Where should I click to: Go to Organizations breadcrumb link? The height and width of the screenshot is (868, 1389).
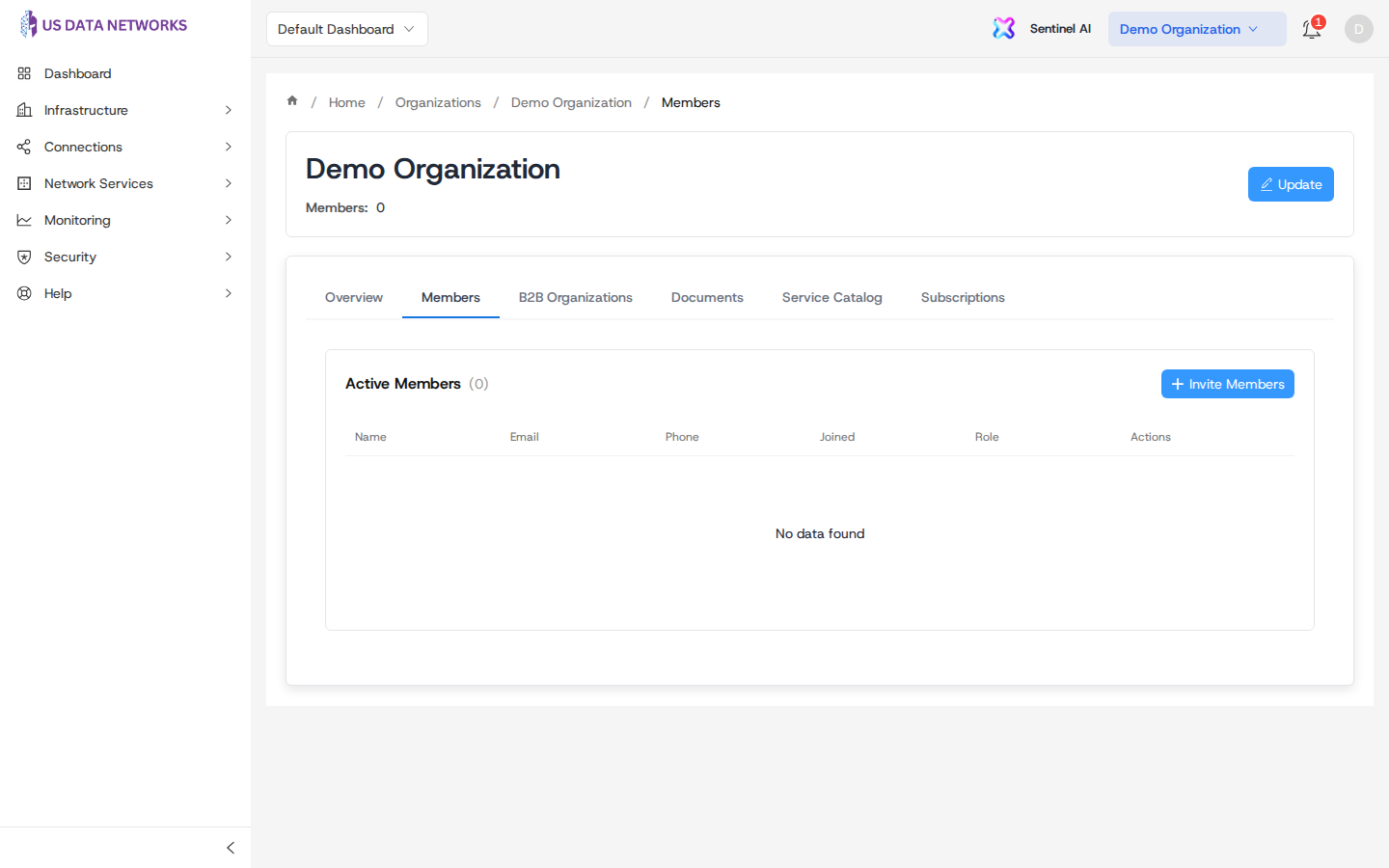[438, 102]
